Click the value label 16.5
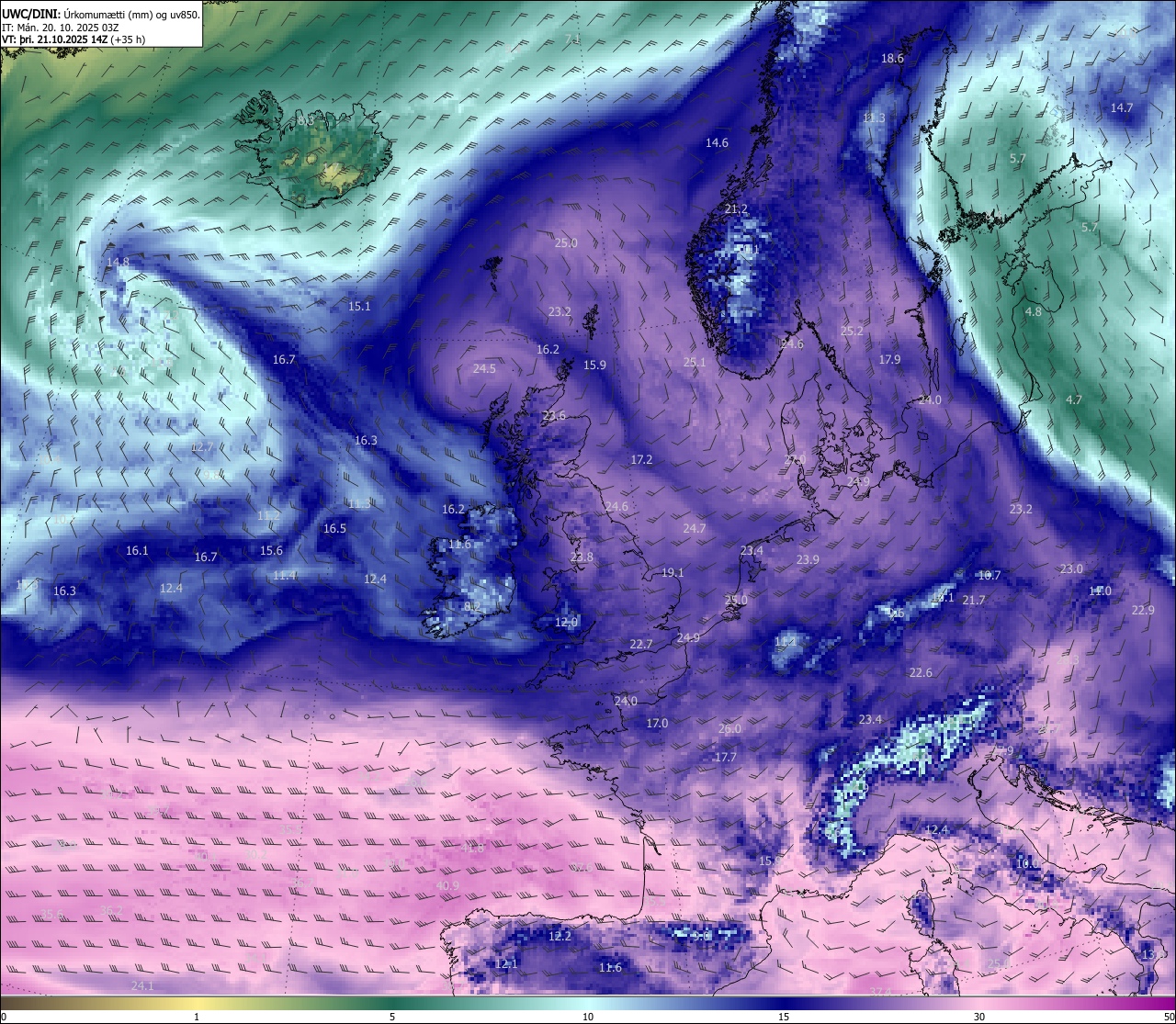Image resolution: width=1176 pixels, height=1024 pixels. pos(334,529)
